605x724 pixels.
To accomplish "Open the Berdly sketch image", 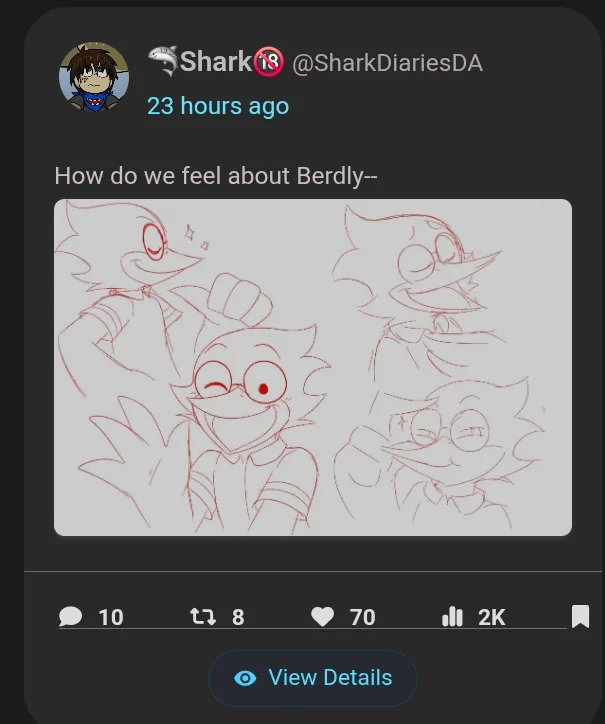I will (312, 367).
